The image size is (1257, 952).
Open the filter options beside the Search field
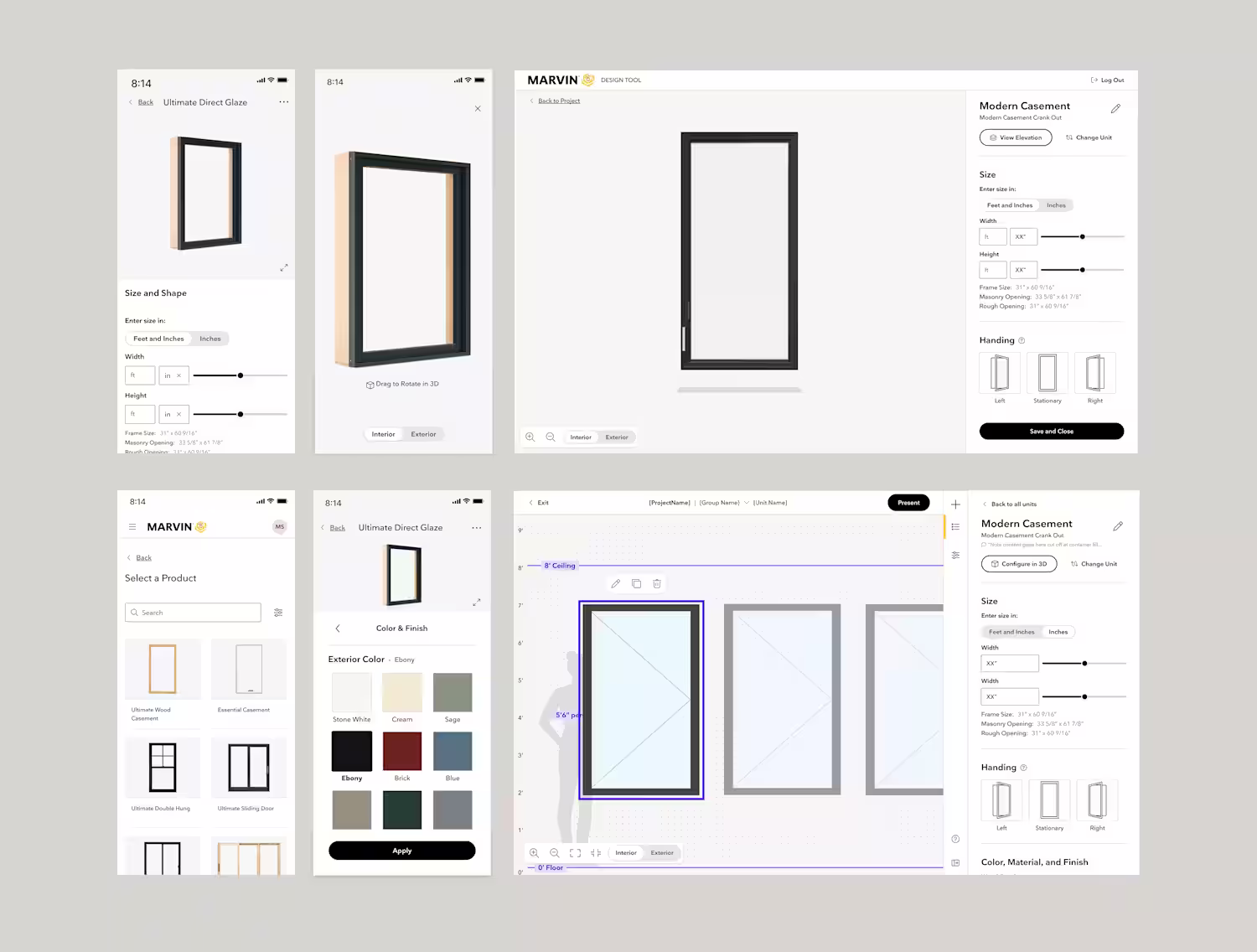[x=278, y=613]
